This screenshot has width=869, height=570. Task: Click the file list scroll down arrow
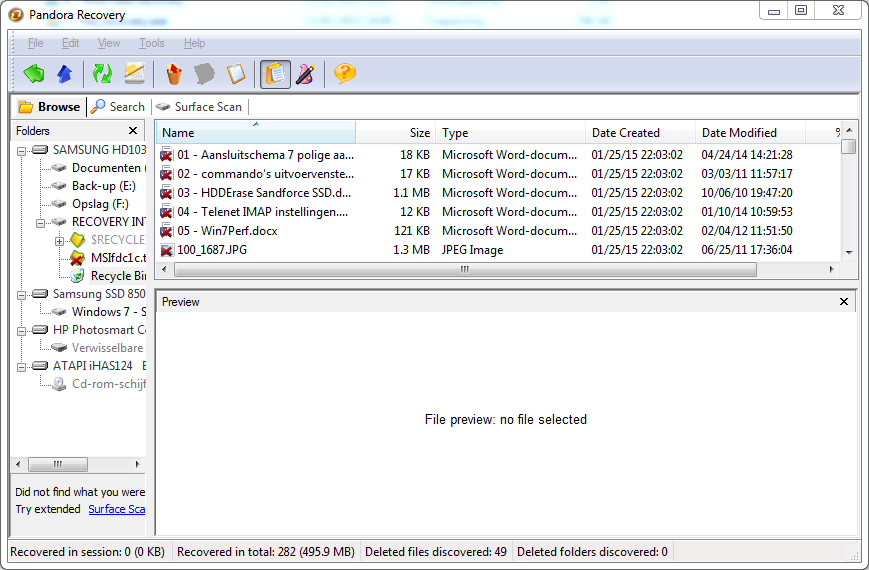(x=848, y=252)
